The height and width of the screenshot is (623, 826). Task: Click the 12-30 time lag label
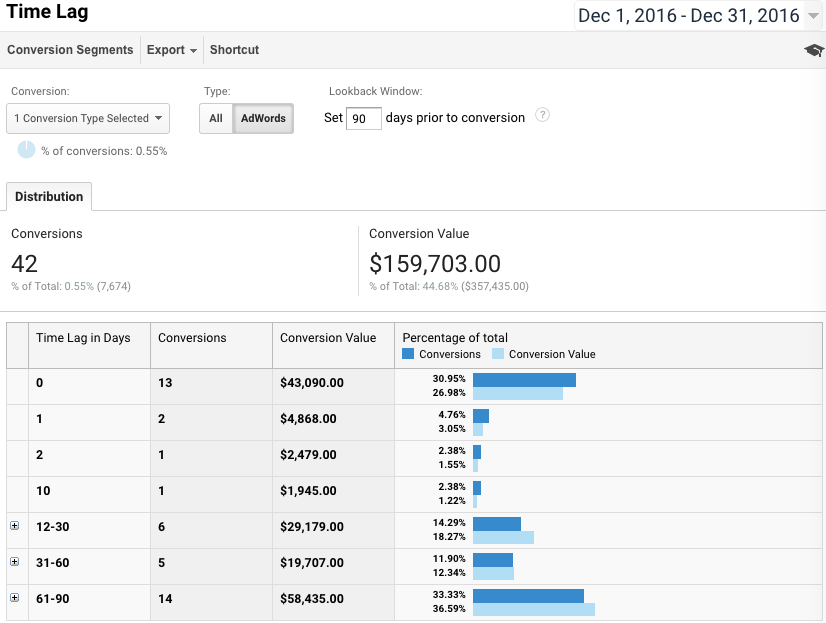[53, 527]
